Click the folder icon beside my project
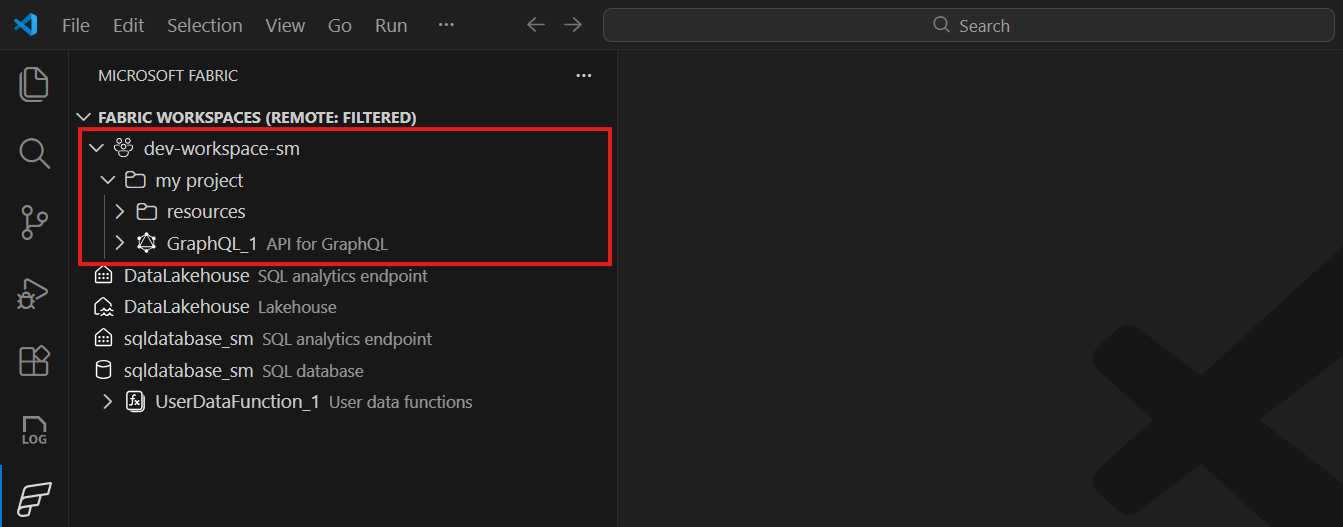This screenshot has height=527, width=1343. coord(134,181)
